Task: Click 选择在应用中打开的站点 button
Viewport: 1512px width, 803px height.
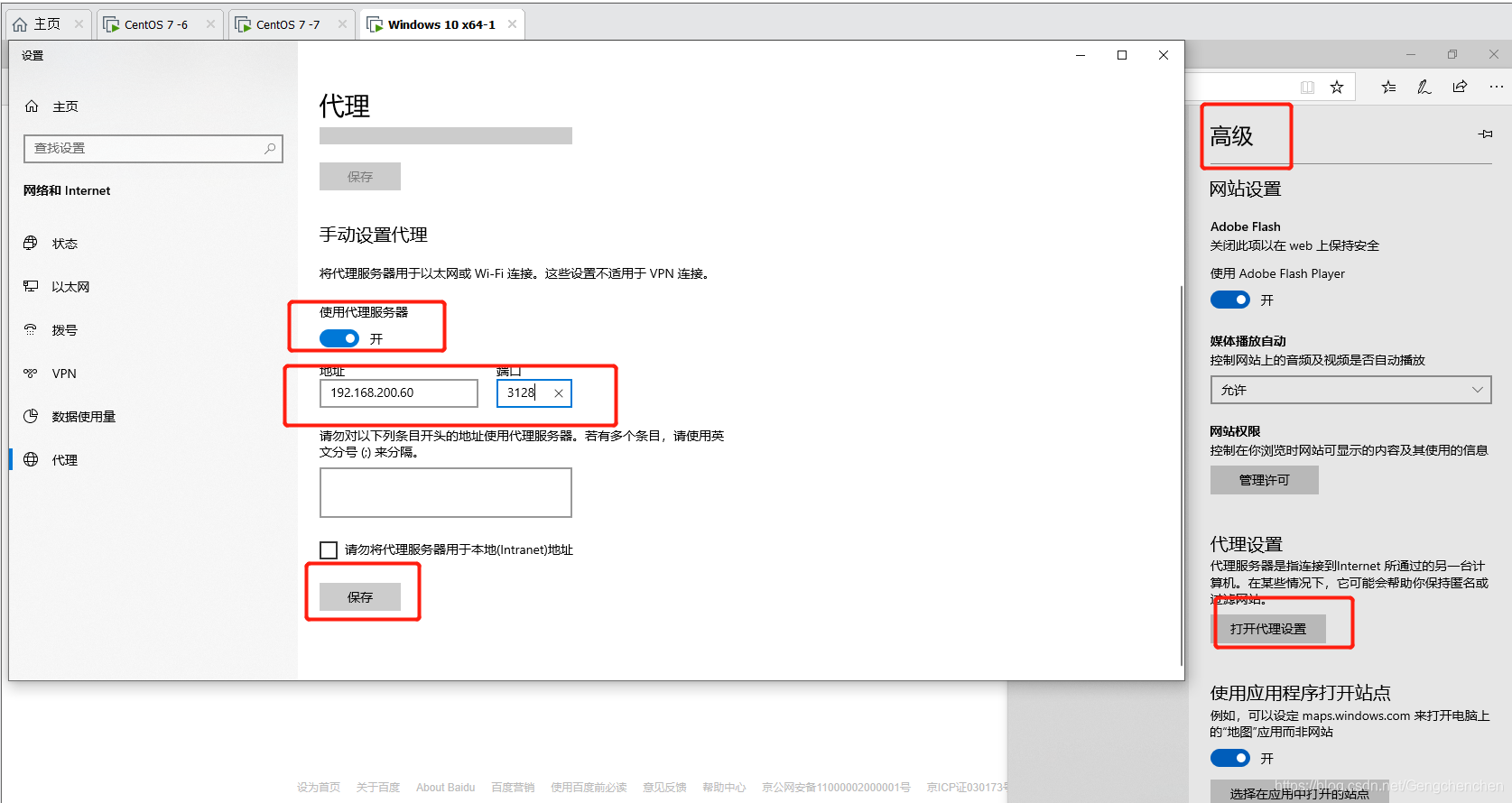Action: pos(1299,792)
